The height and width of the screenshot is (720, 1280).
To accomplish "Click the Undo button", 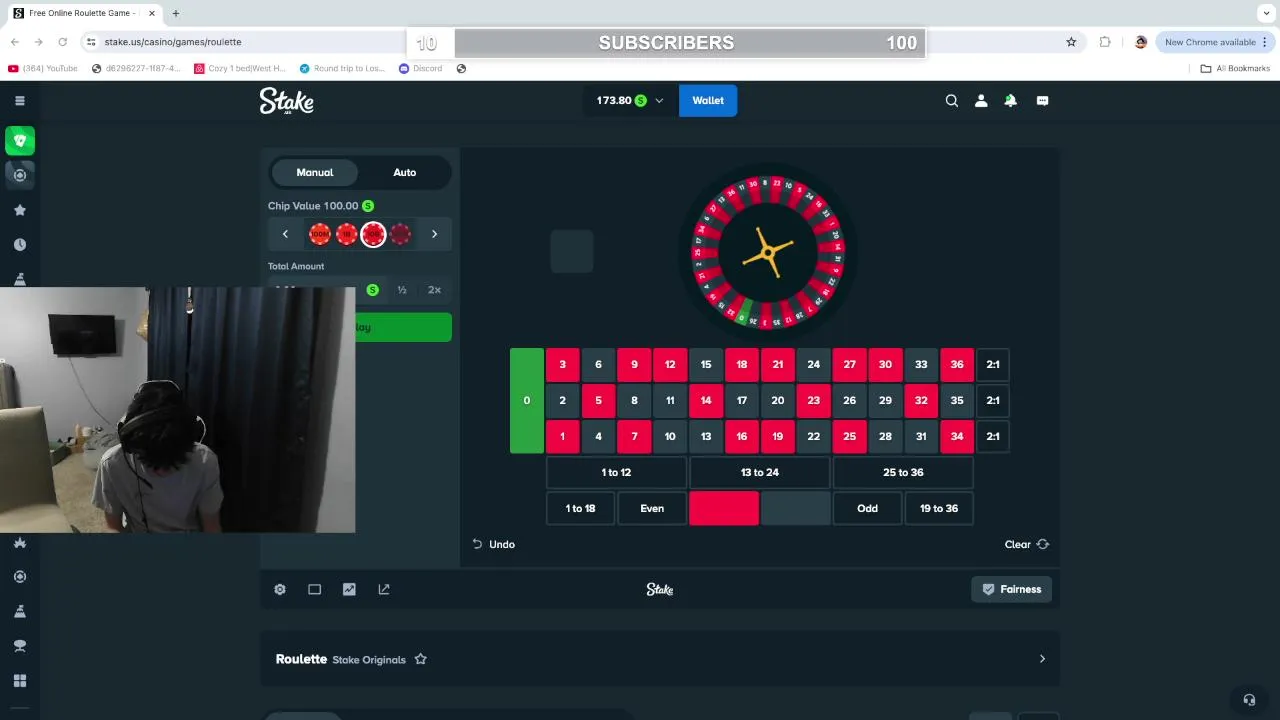I will (494, 544).
